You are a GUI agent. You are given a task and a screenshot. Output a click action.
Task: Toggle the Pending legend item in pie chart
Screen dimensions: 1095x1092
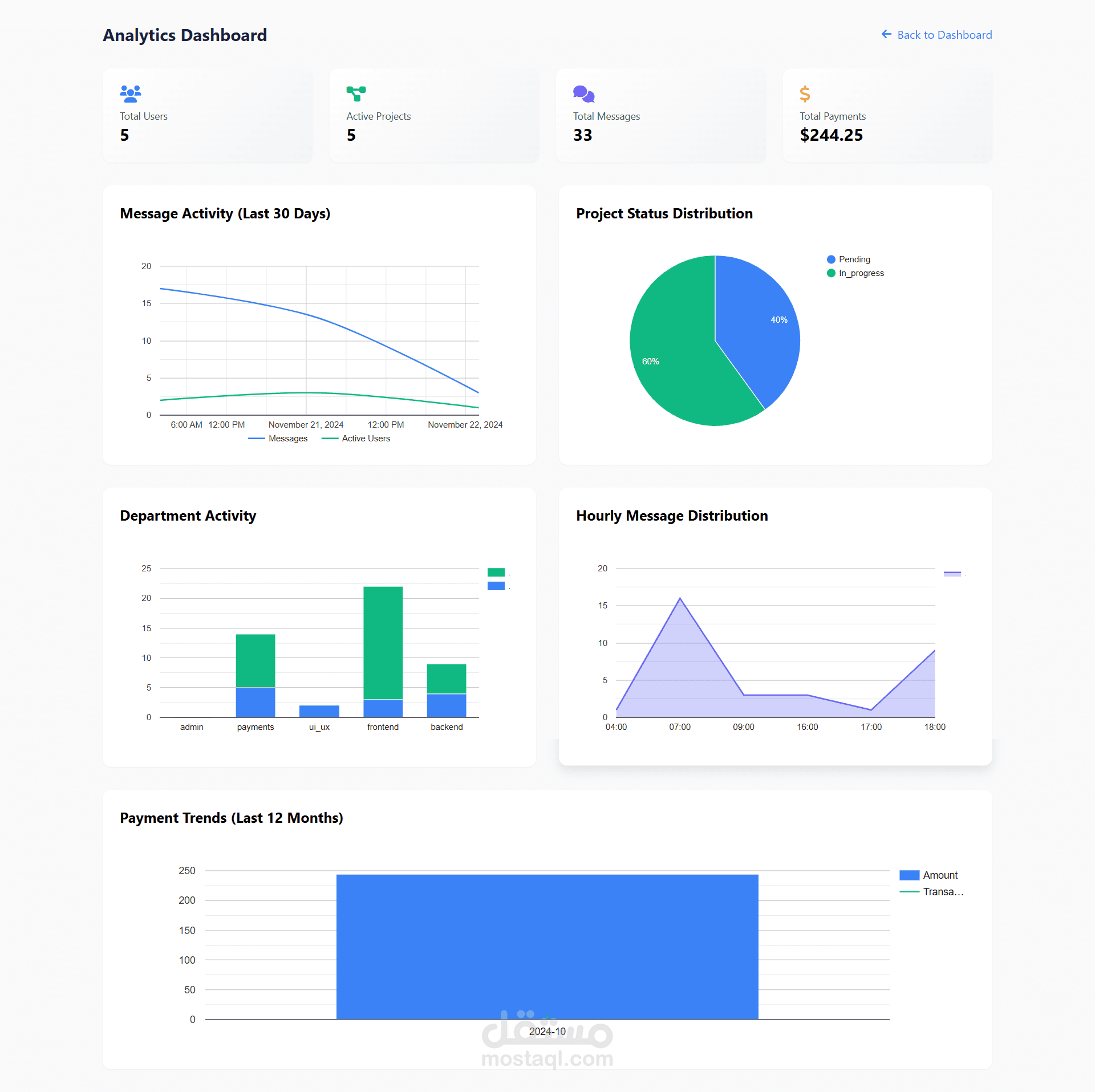pyautogui.click(x=854, y=259)
